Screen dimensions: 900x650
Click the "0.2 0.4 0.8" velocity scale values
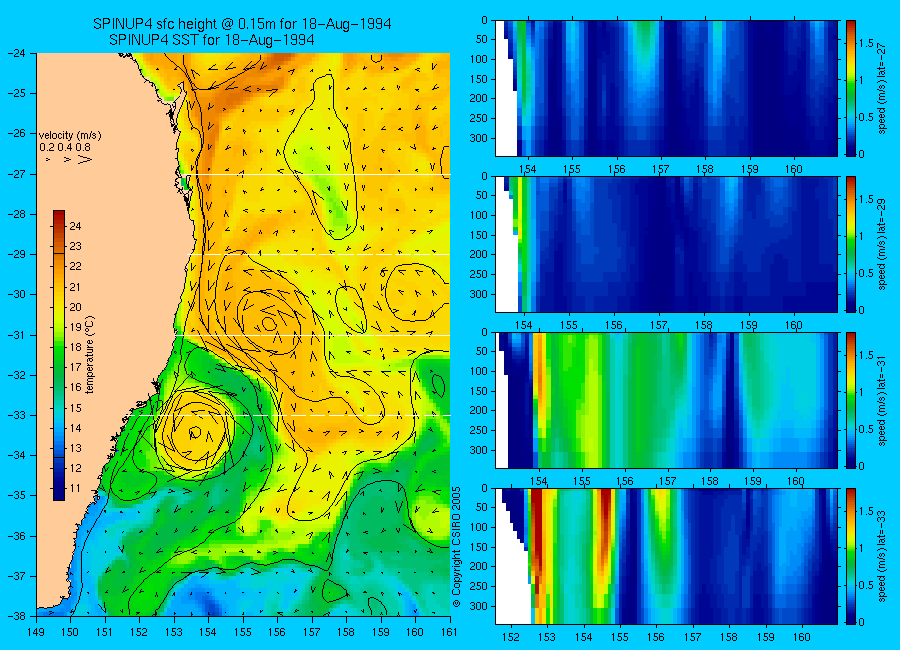point(65,147)
